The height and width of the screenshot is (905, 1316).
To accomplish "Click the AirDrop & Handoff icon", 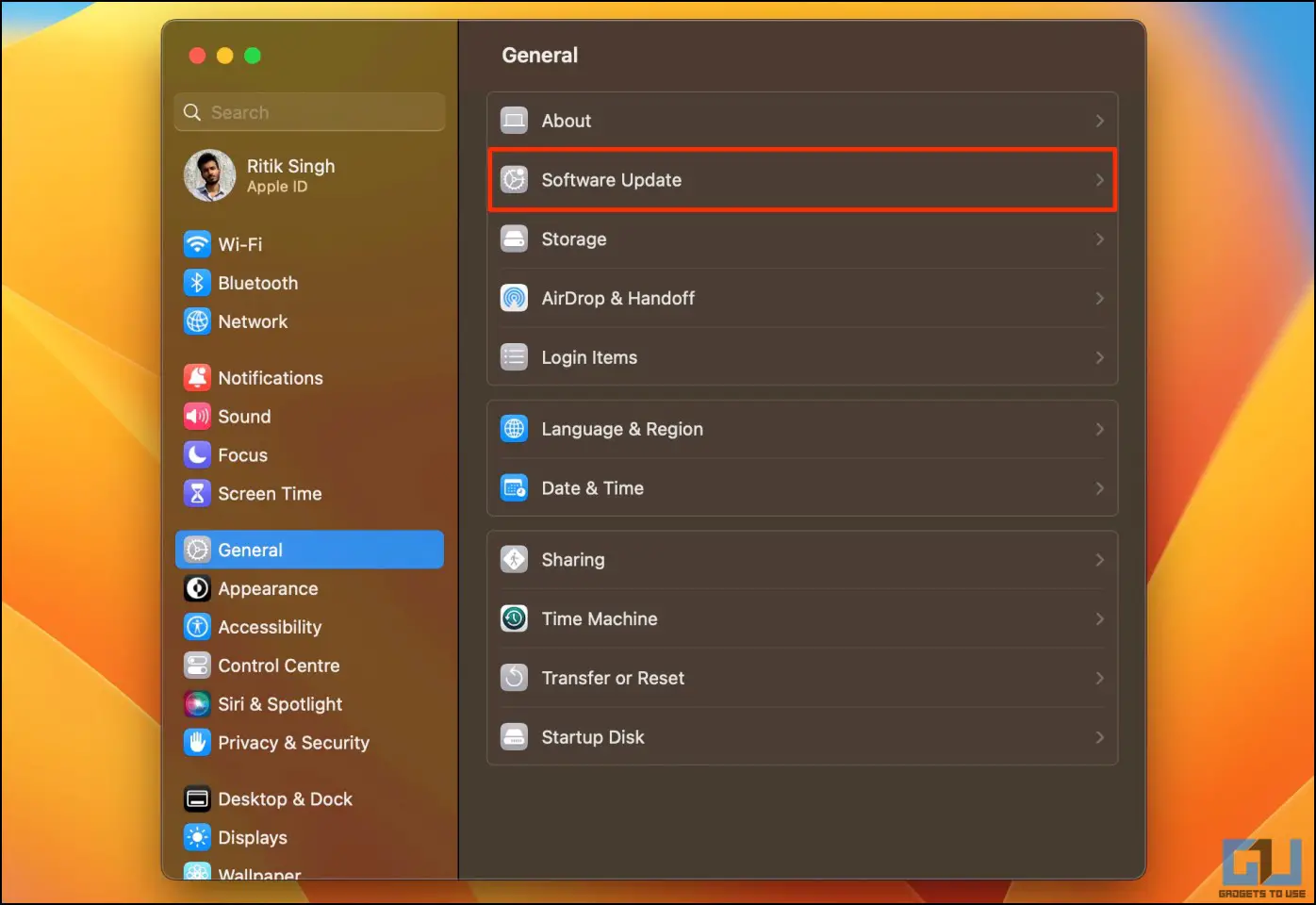I will click(514, 298).
